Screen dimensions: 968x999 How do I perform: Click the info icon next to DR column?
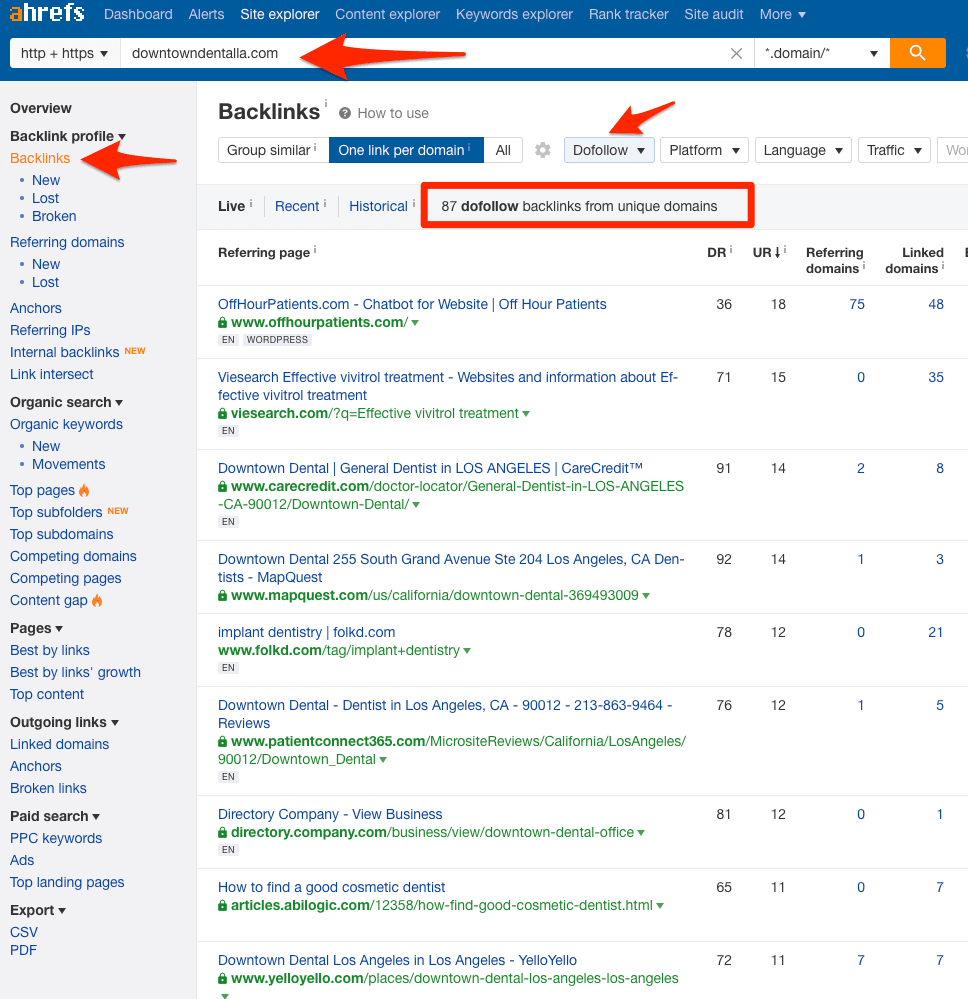[x=730, y=250]
